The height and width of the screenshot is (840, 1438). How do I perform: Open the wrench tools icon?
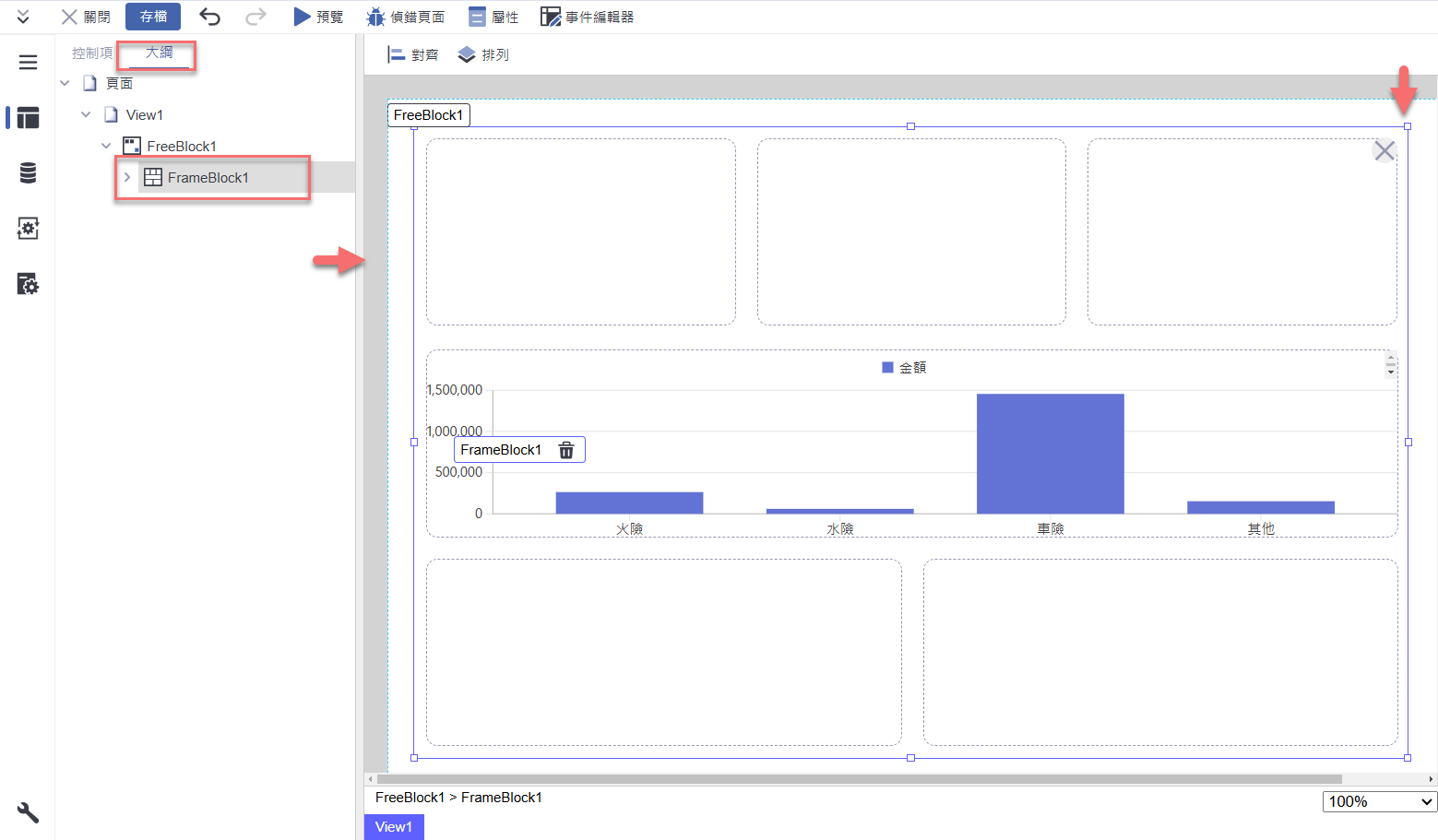click(x=28, y=812)
